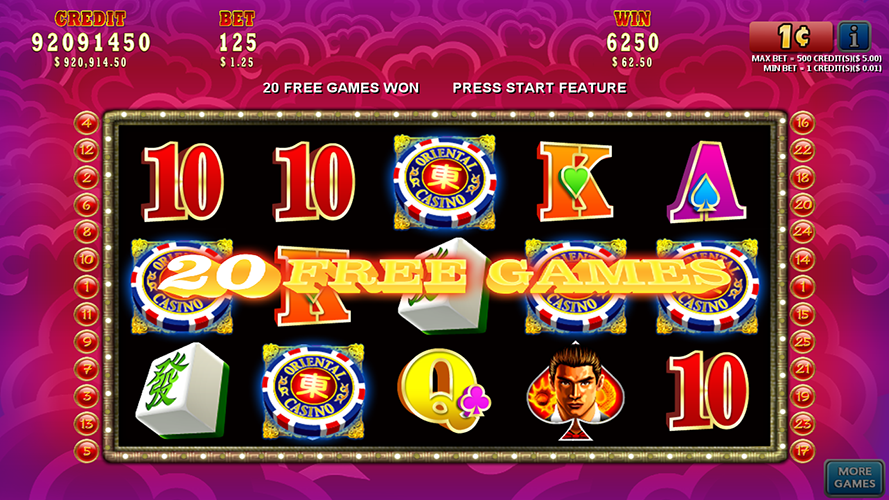Select payline marker 16

[x=803, y=123]
